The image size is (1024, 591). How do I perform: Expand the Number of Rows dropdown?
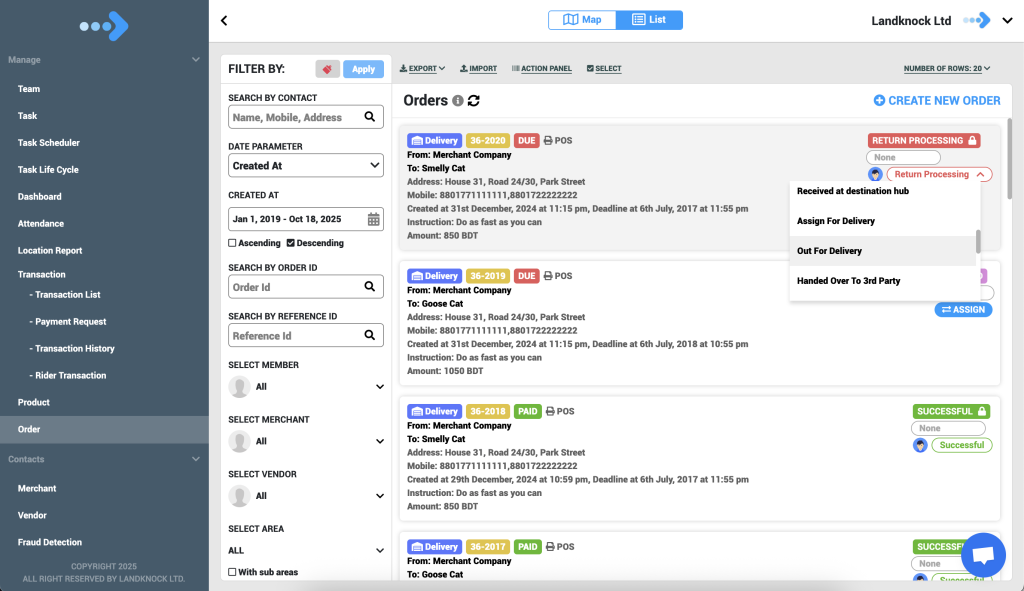pos(946,69)
